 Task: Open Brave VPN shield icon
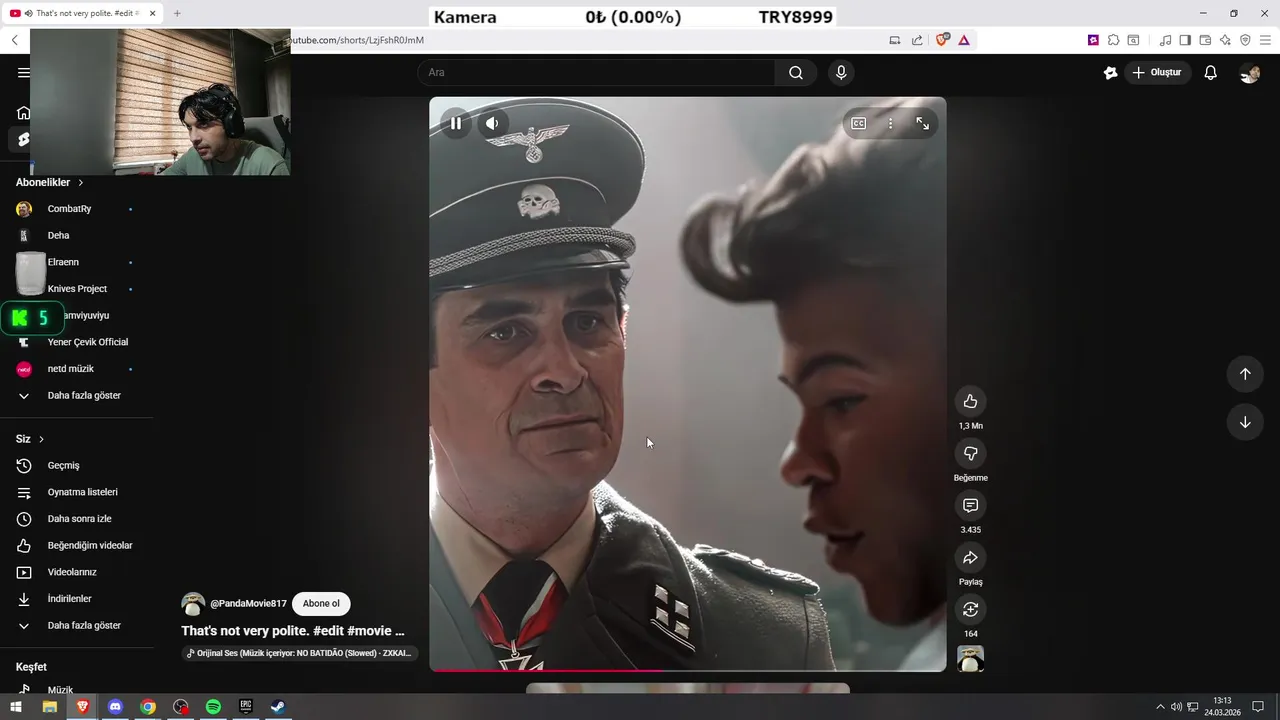click(1245, 40)
